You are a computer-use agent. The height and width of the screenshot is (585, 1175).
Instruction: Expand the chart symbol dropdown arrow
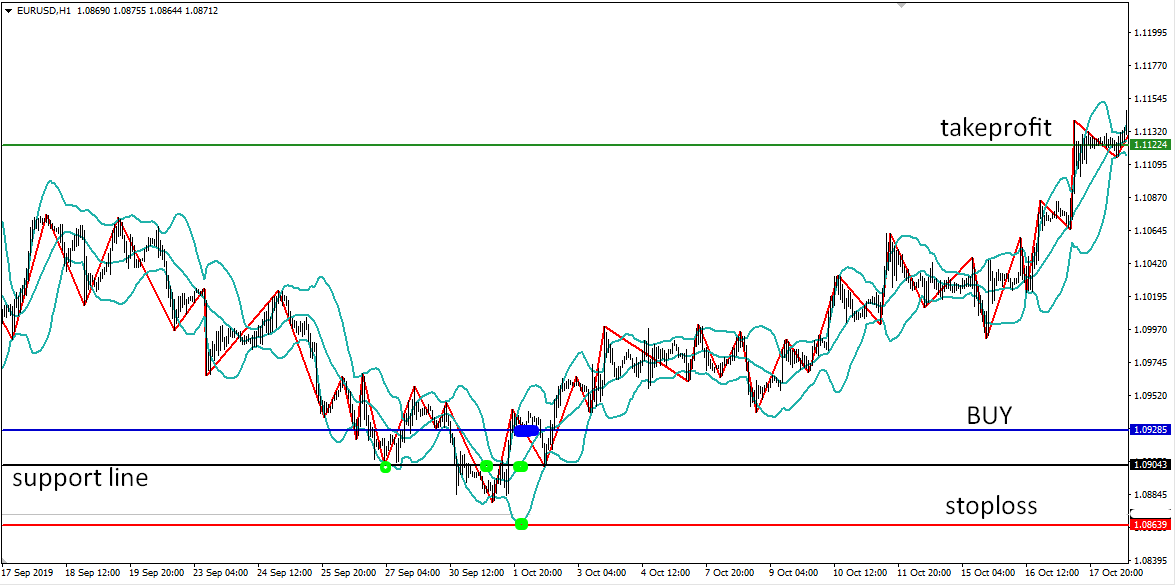coord(8,10)
